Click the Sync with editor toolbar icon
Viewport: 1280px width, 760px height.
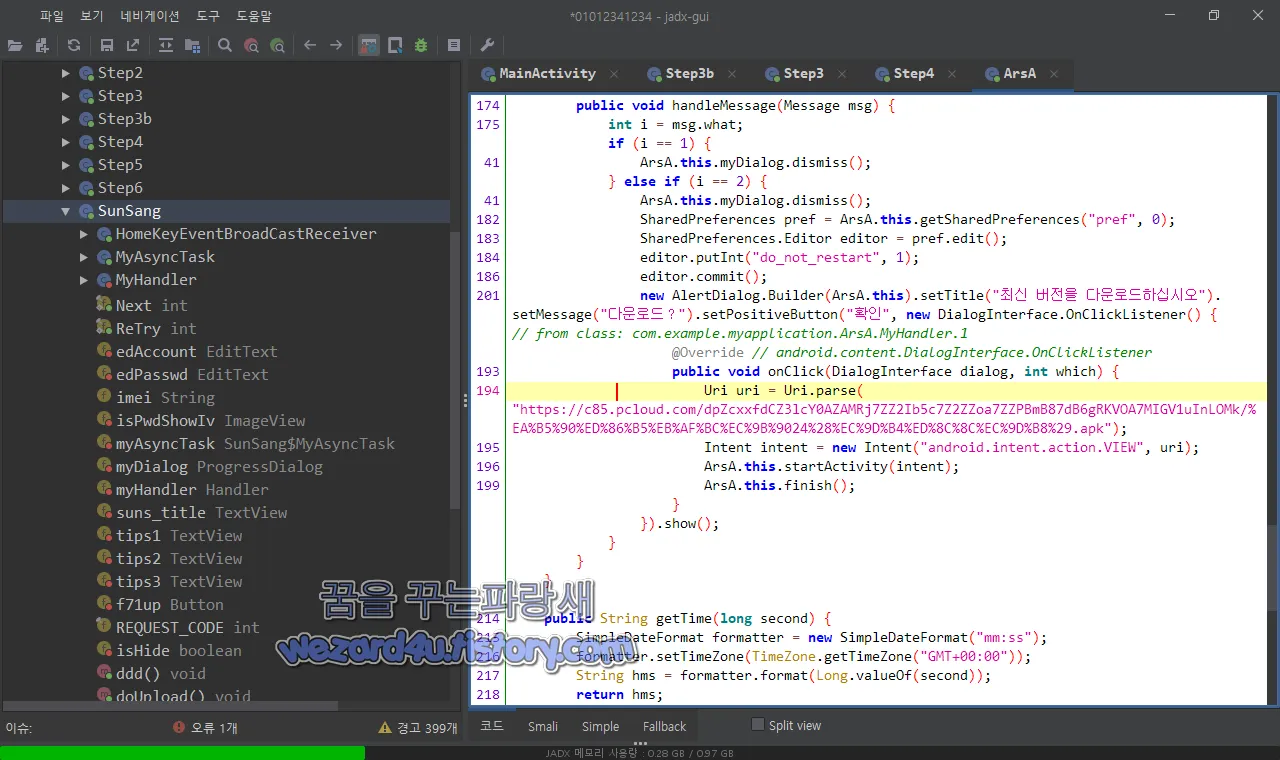coord(166,45)
